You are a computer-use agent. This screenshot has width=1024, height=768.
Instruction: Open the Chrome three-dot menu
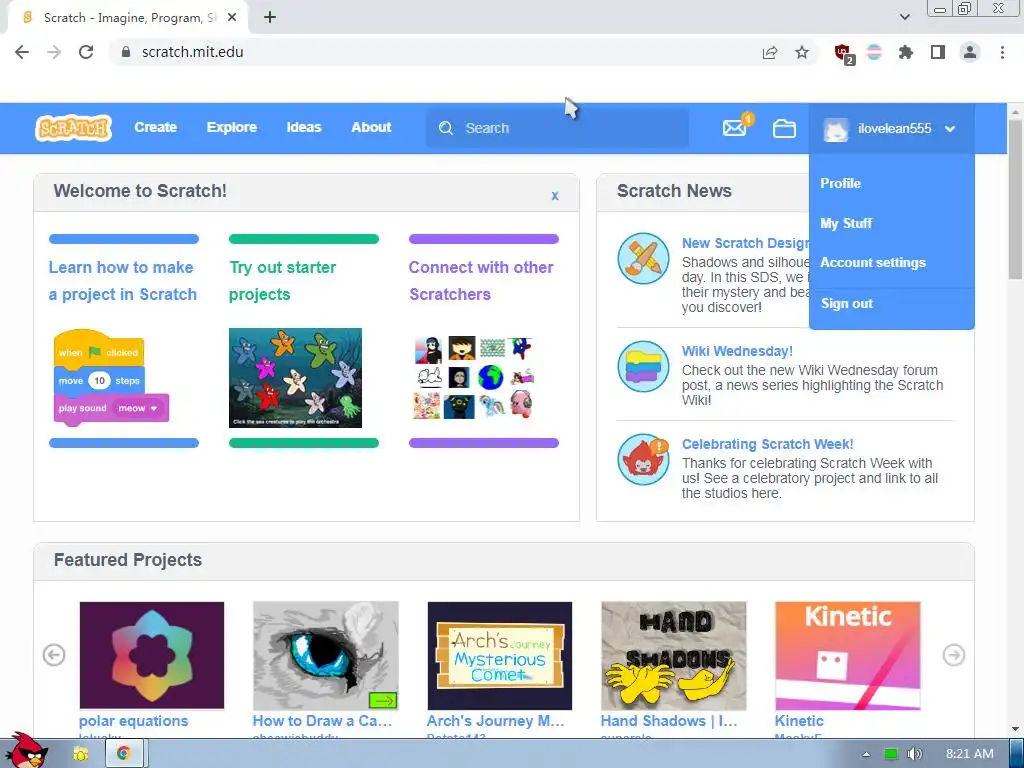pyautogui.click(x=1002, y=52)
